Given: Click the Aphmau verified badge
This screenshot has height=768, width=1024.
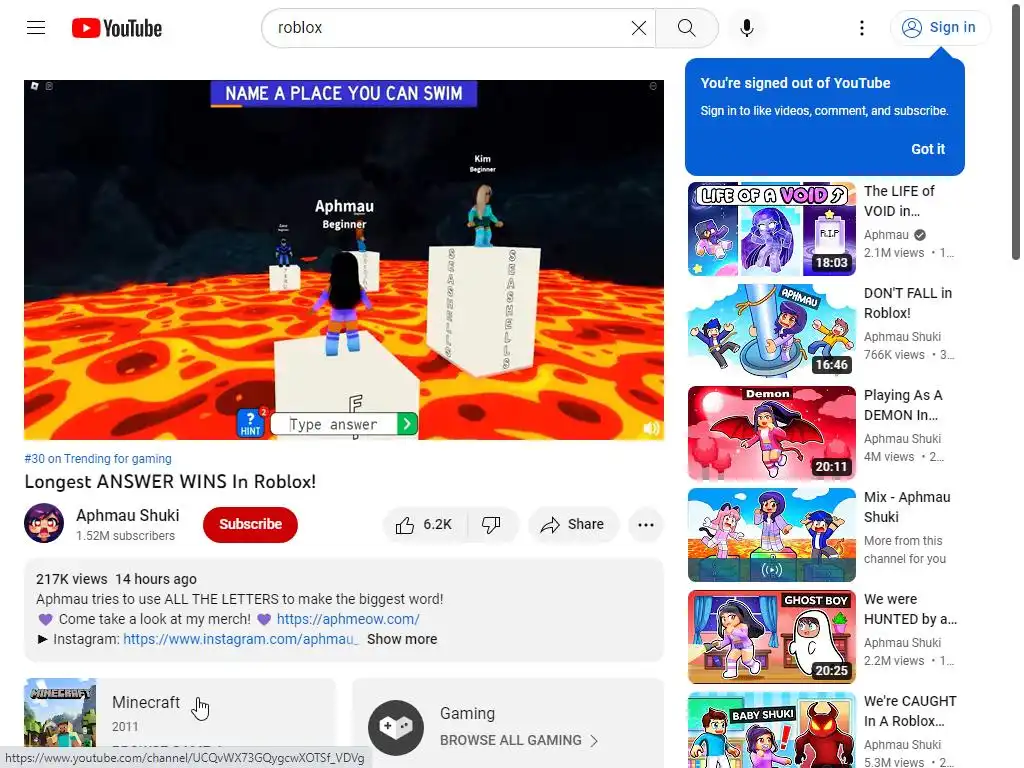Looking at the screenshot, I should tap(920, 235).
